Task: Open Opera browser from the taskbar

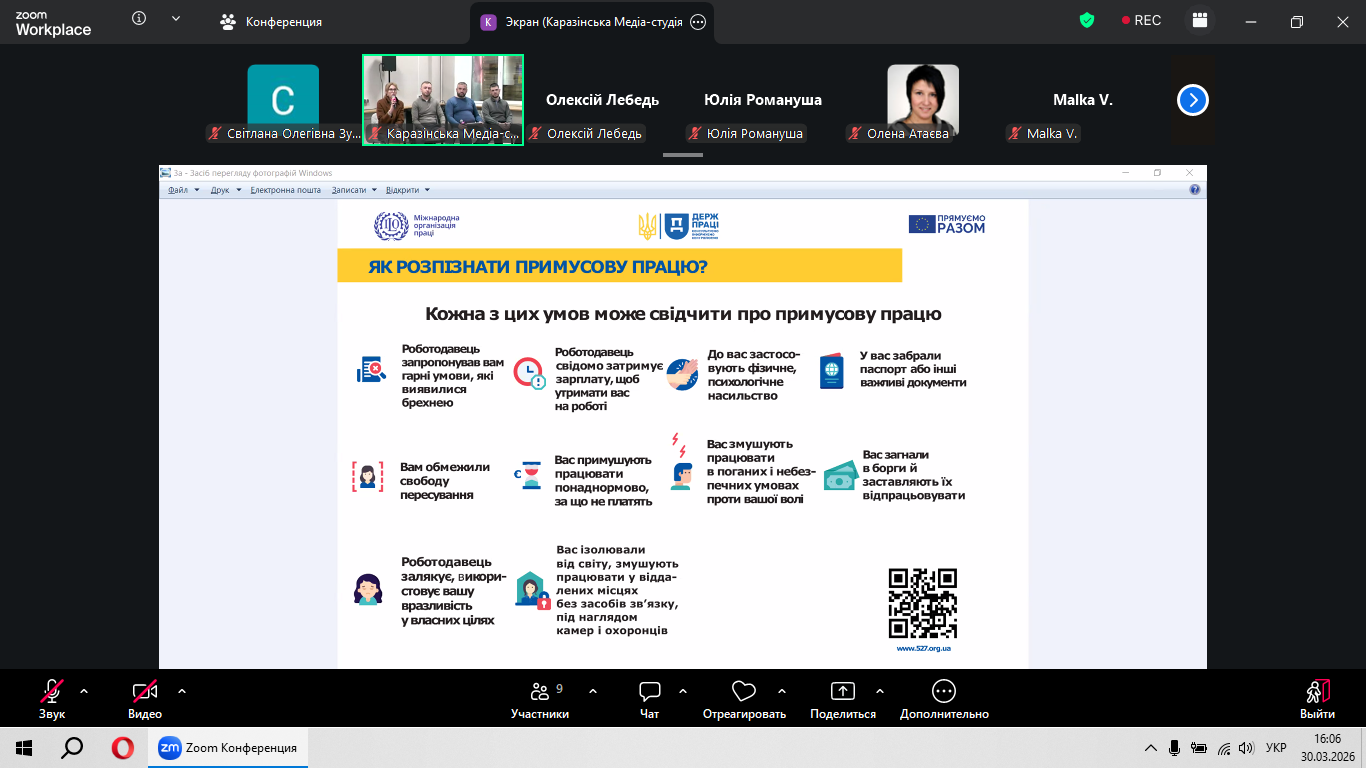Action: (x=122, y=748)
